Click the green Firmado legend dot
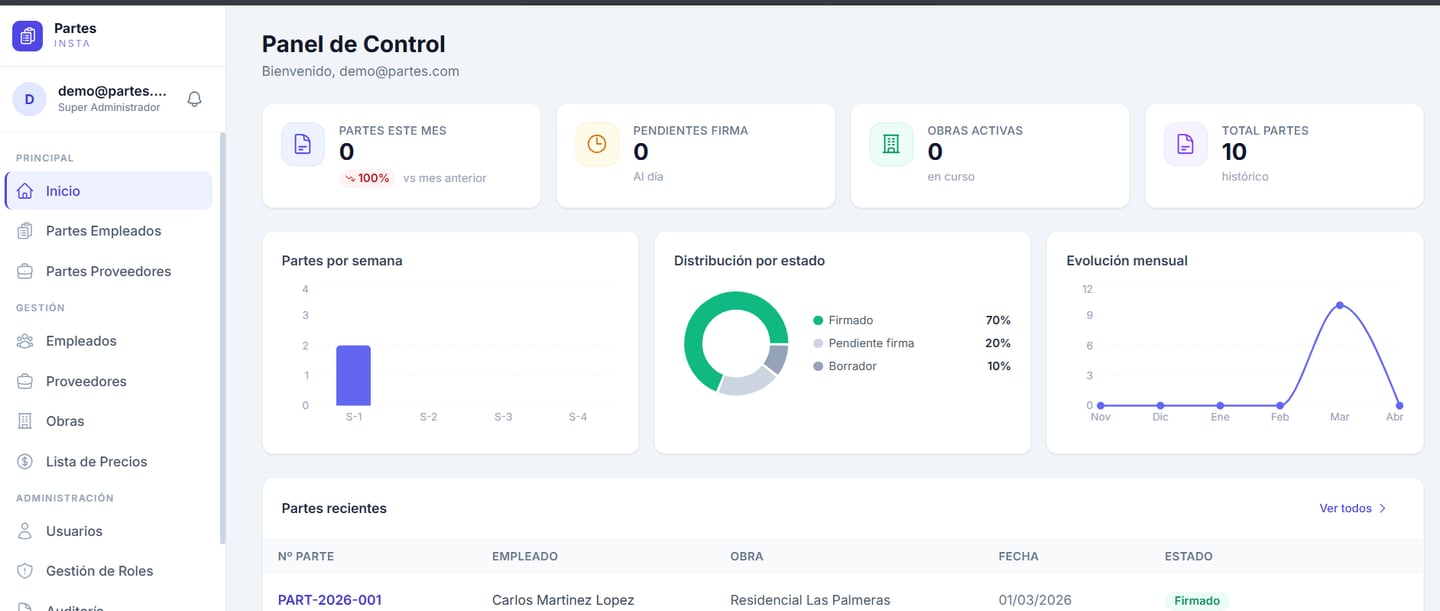The height and width of the screenshot is (611, 1440). click(819, 319)
